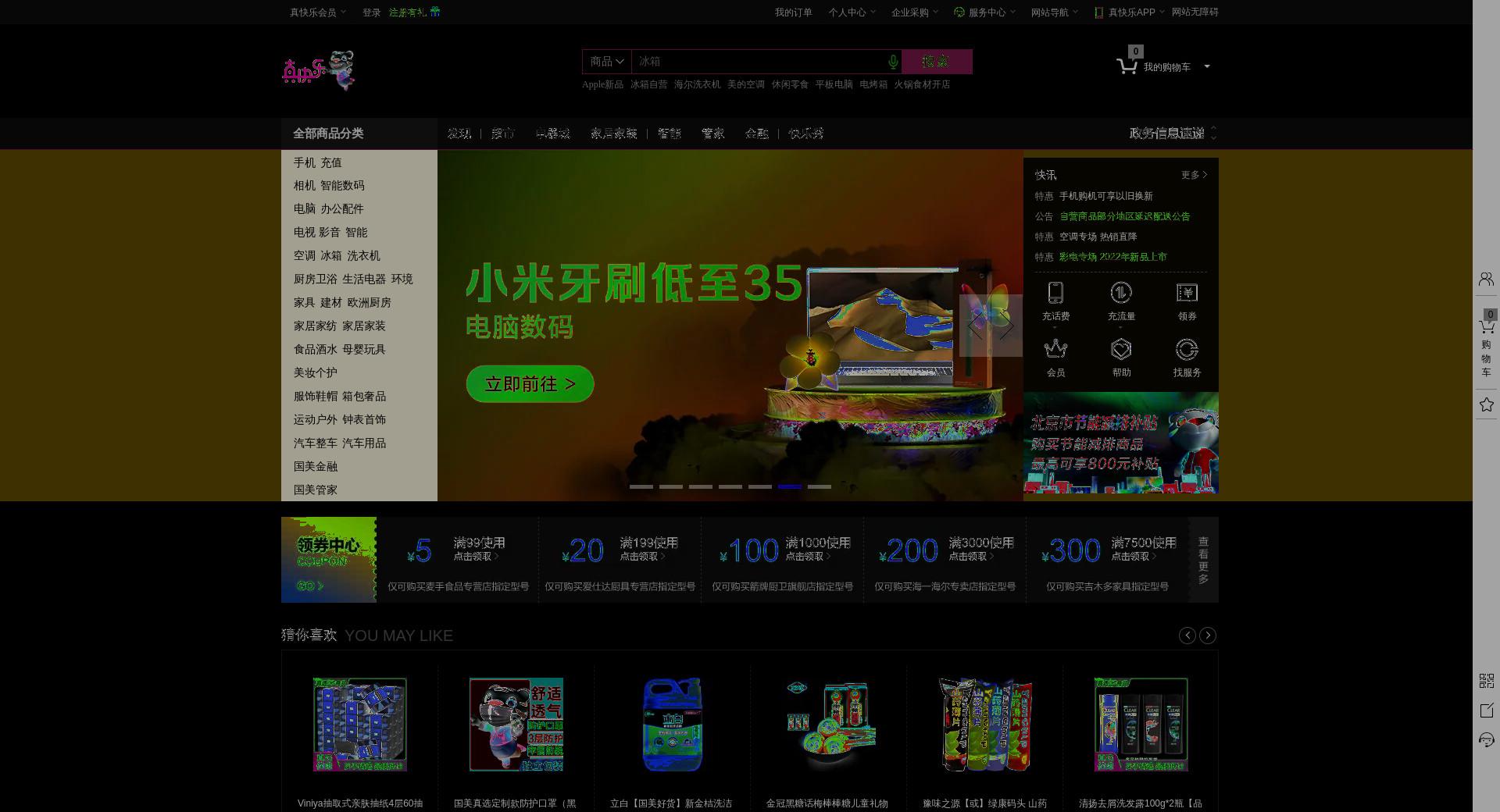Click the 立即前往 banner button
The image size is (1500, 812).
[x=530, y=384]
